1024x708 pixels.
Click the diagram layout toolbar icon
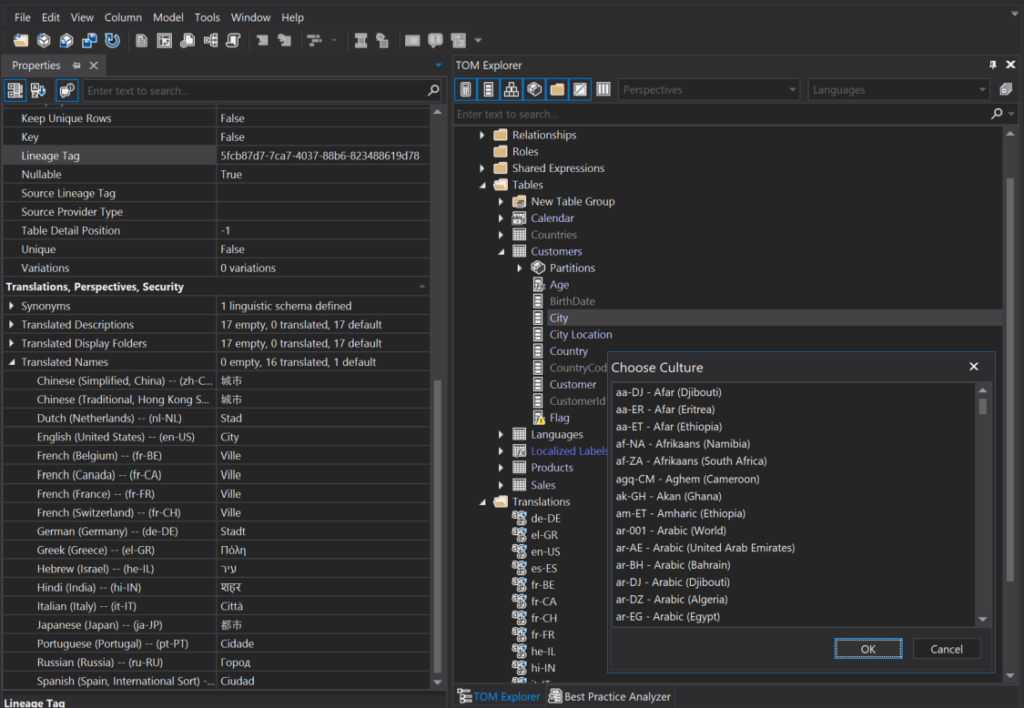click(x=210, y=40)
